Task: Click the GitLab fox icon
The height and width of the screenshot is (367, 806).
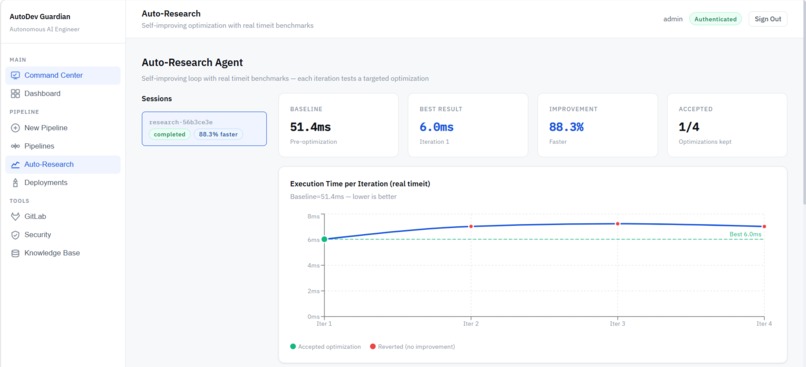Action: (15, 216)
